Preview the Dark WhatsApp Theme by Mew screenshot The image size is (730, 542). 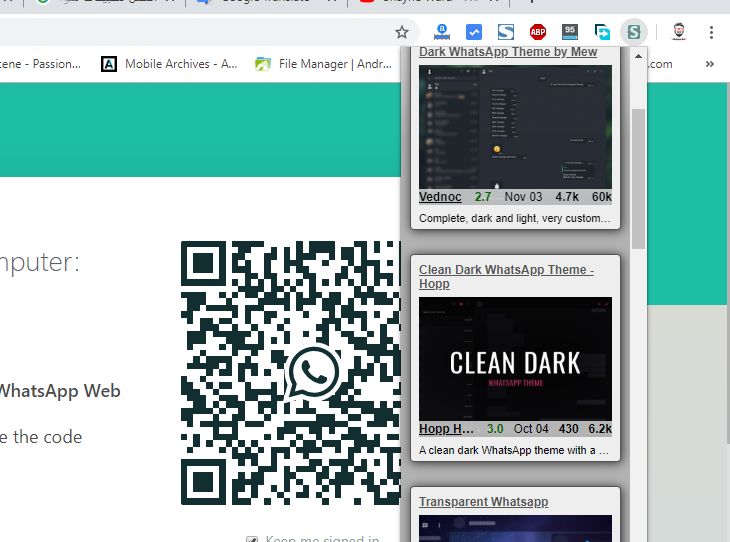pyautogui.click(x=515, y=127)
